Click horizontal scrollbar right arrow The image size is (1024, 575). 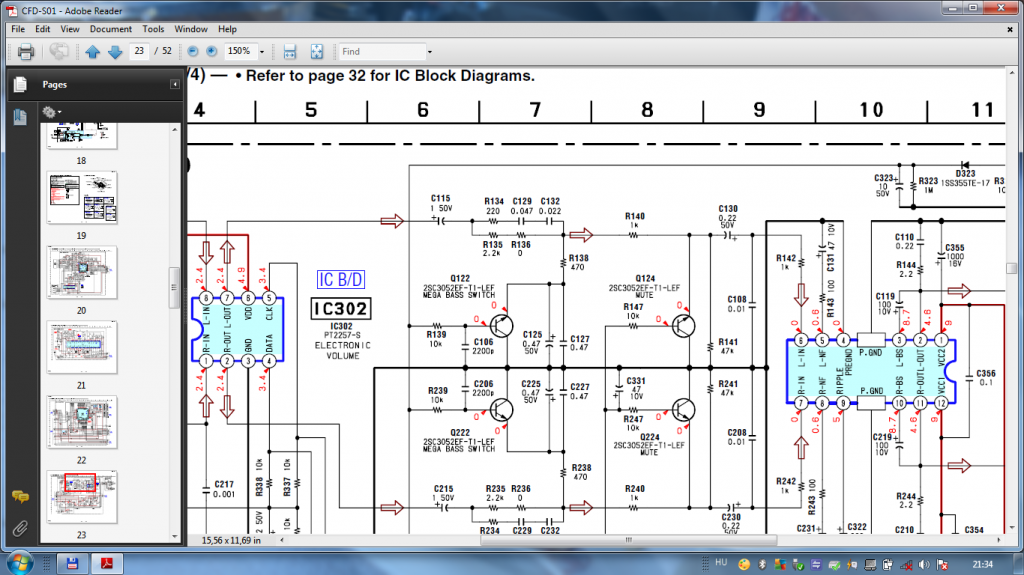click(x=999, y=540)
